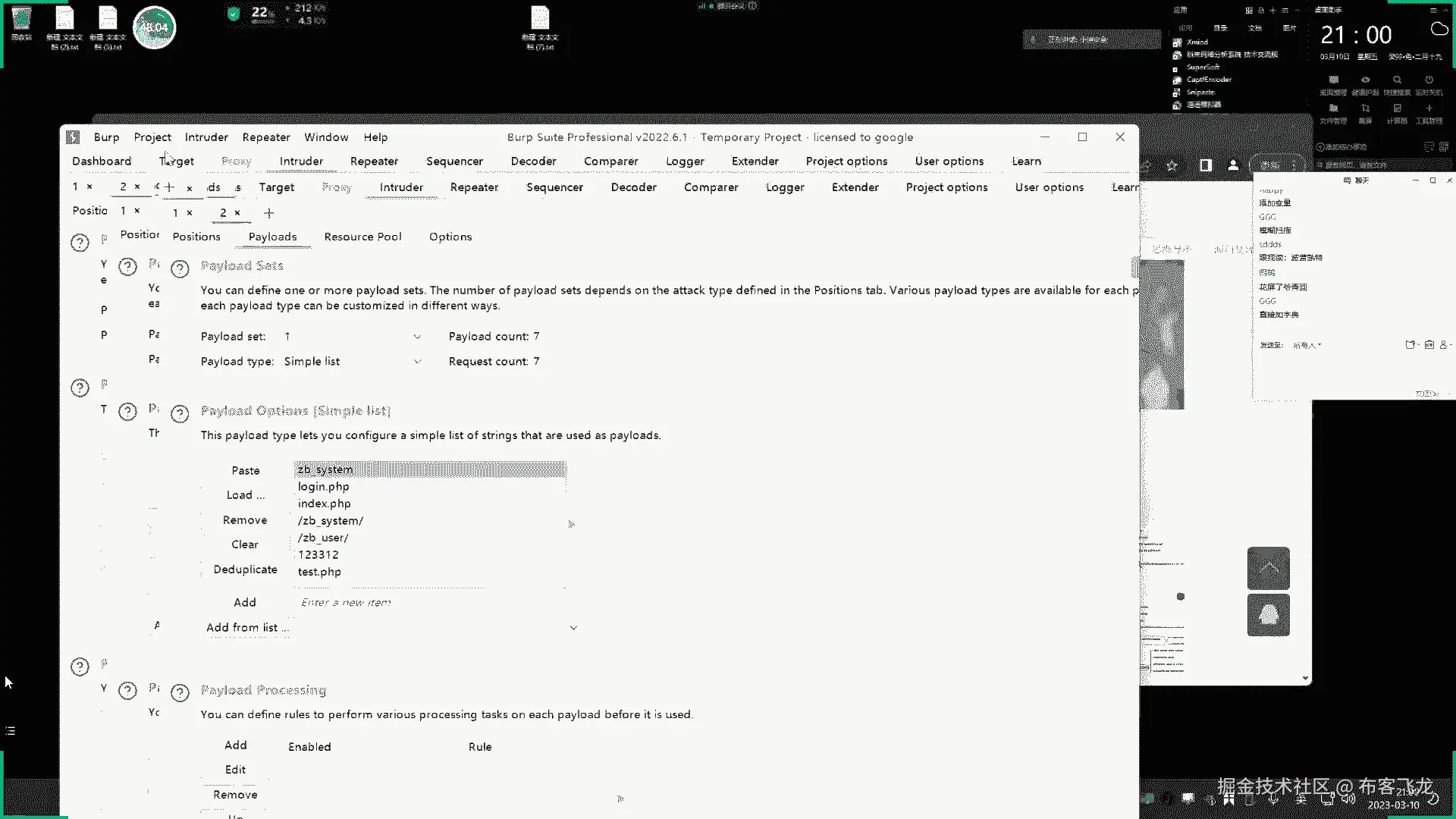Click the Paste button for payload list

point(245,471)
